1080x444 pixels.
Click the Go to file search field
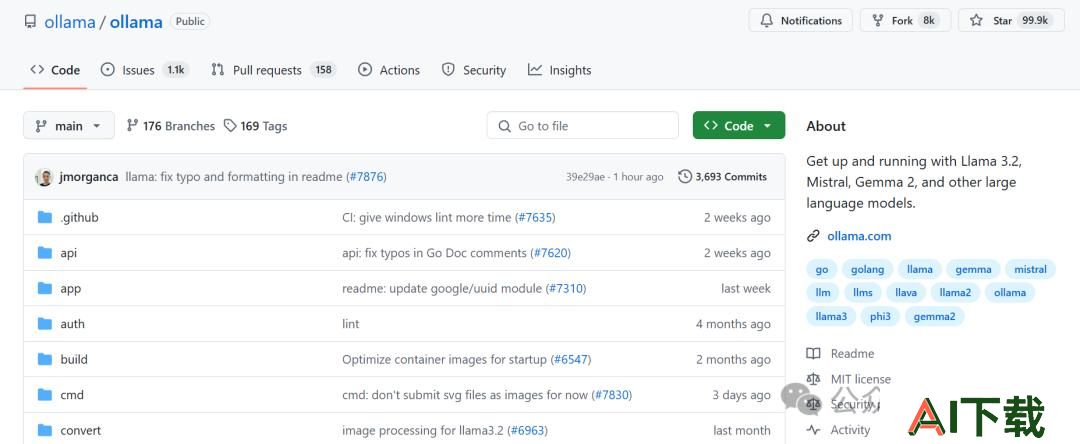(583, 125)
